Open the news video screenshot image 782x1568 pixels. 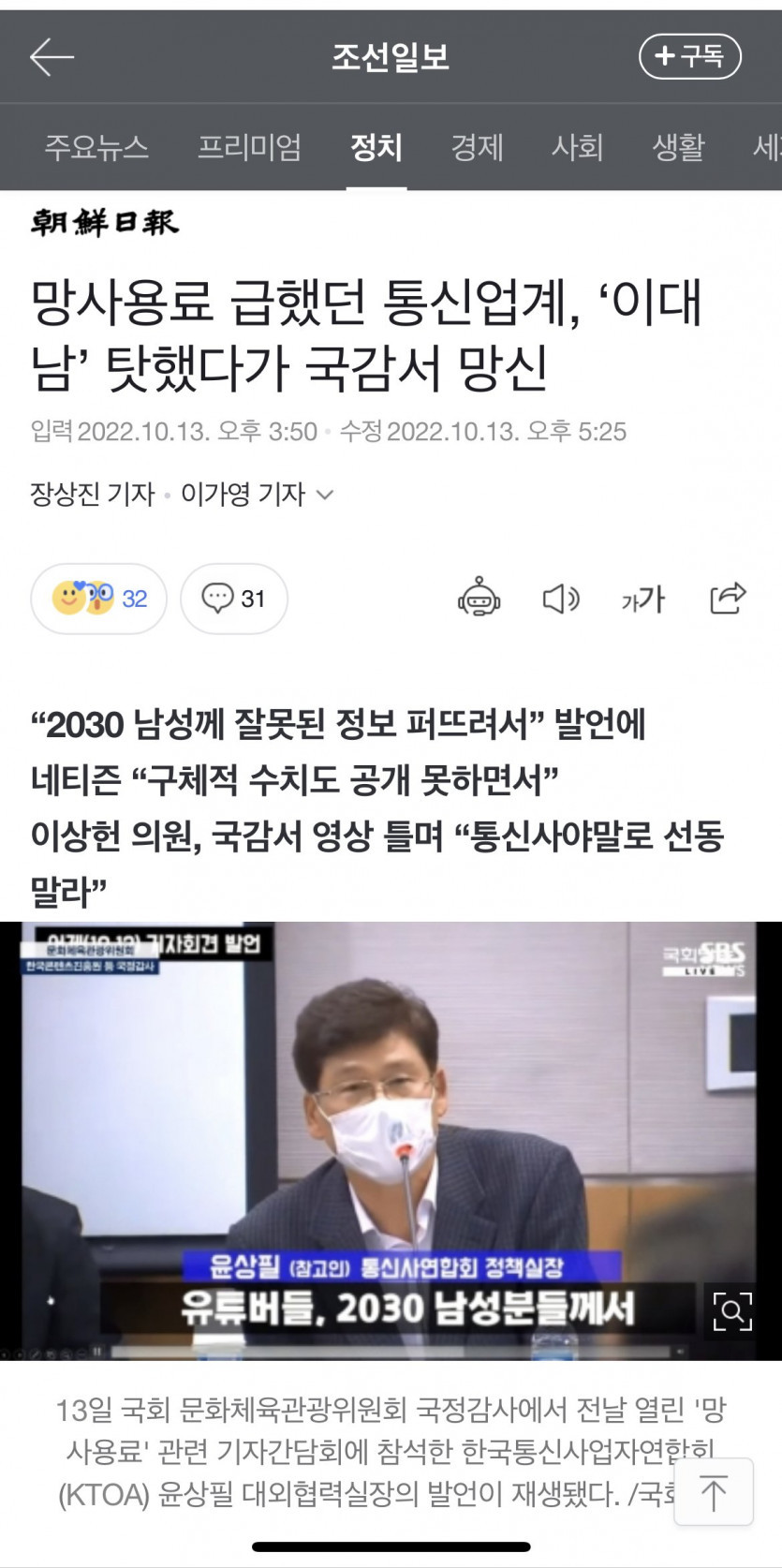[391, 1141]
